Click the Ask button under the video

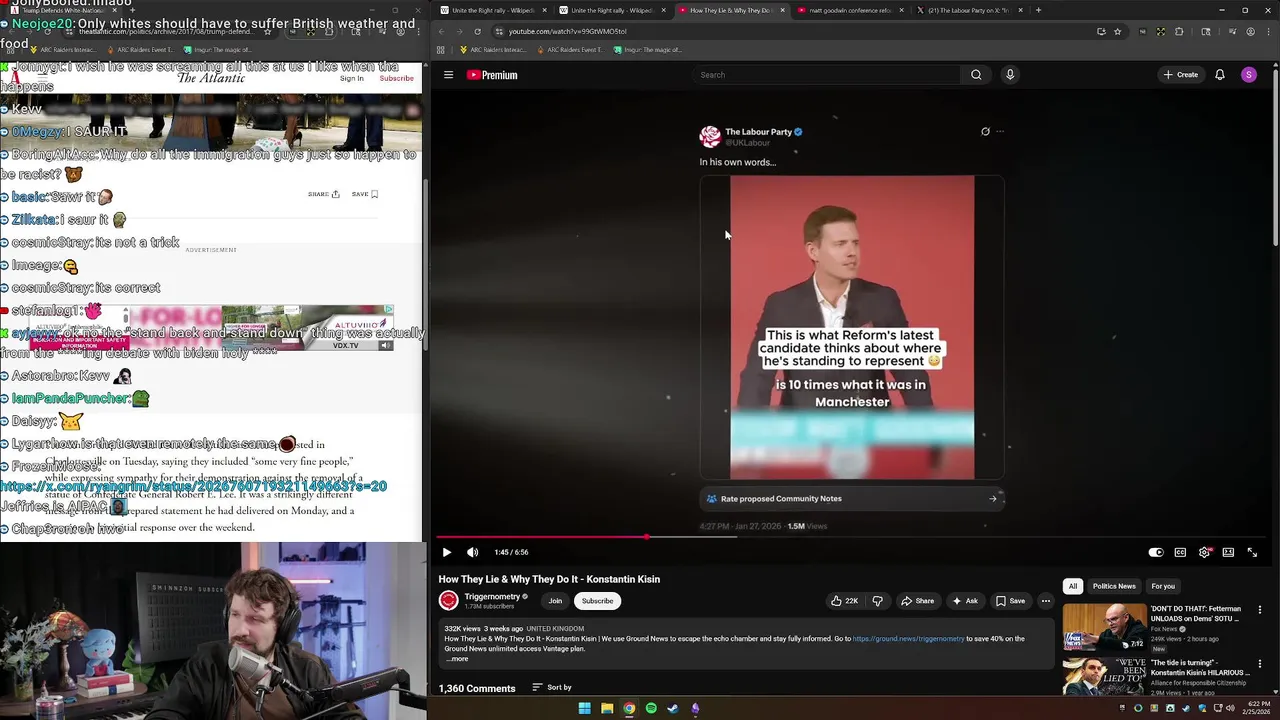pos(964,601)
